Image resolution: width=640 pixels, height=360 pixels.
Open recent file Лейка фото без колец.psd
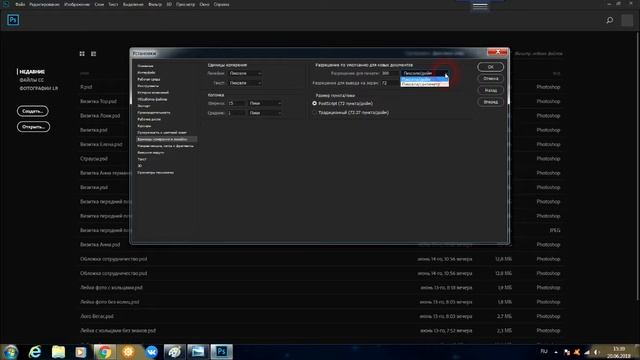point(109,302)
